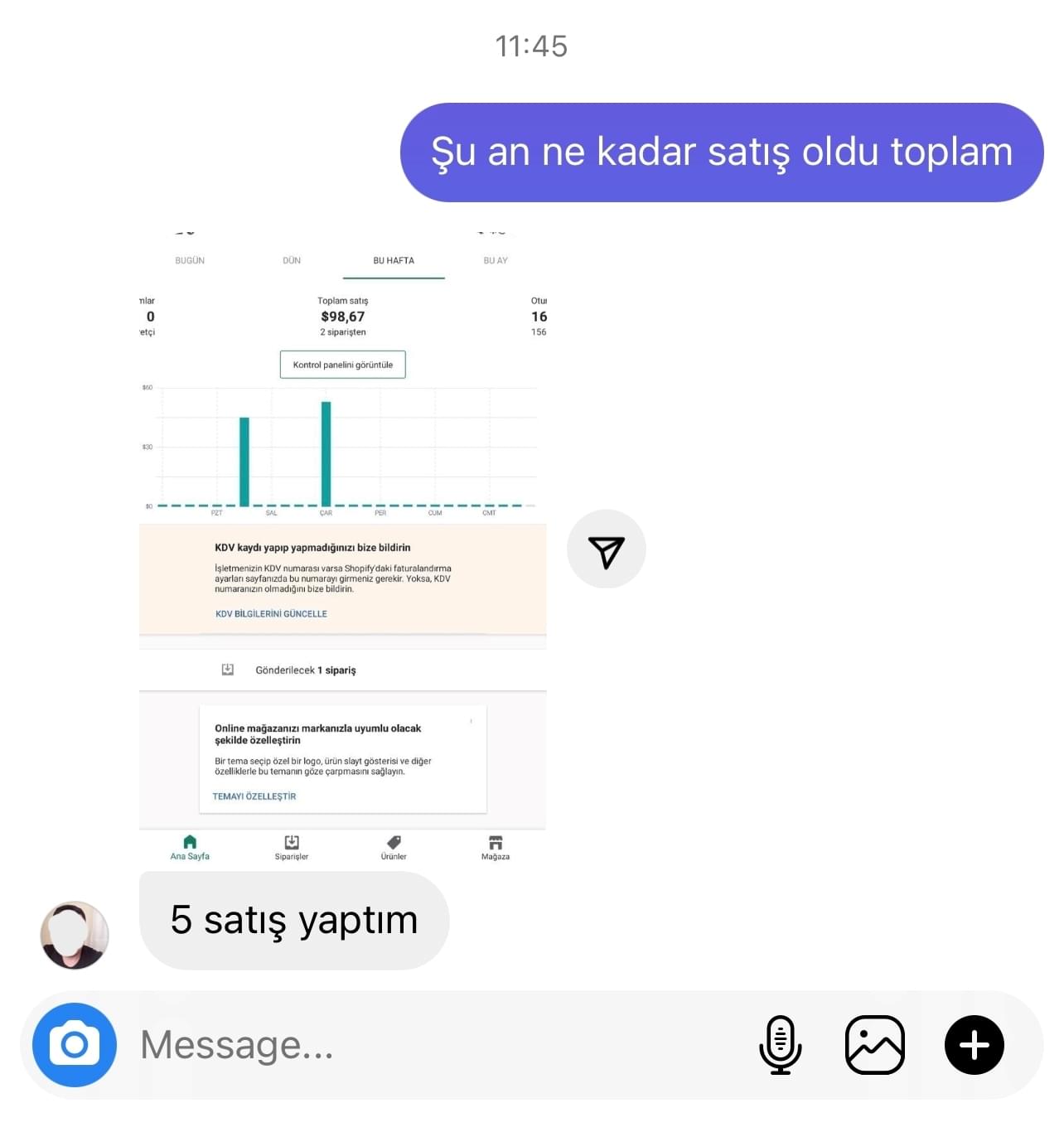Open the photo gallery picker icon
Viewport: 1064px width, 1132px height.
pos(874,1044)
